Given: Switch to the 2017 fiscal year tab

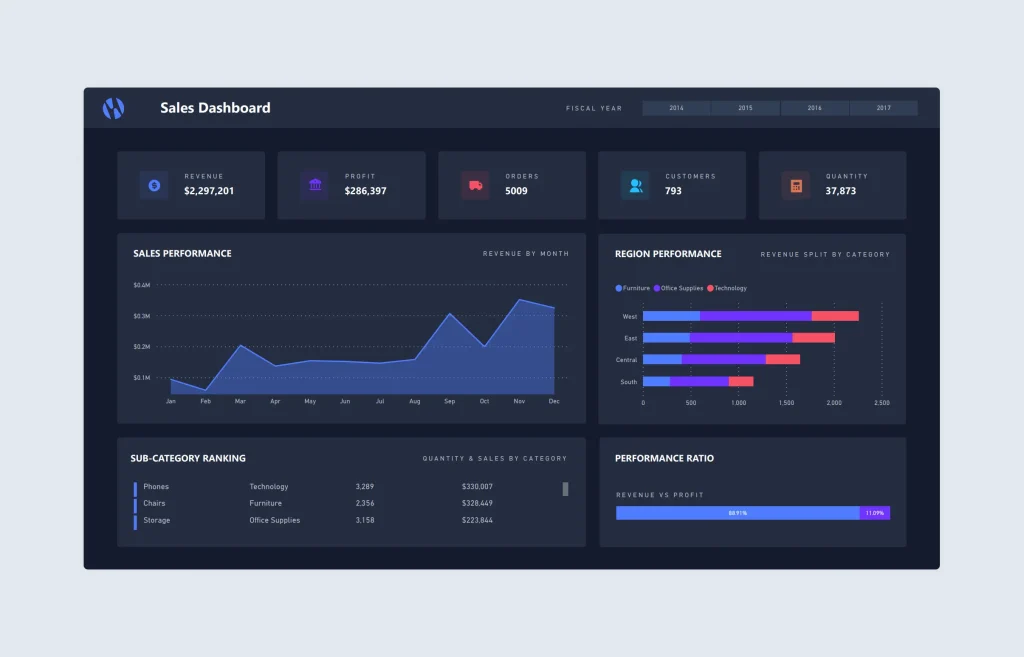Looking at the screenshot, I should (884, 108).
